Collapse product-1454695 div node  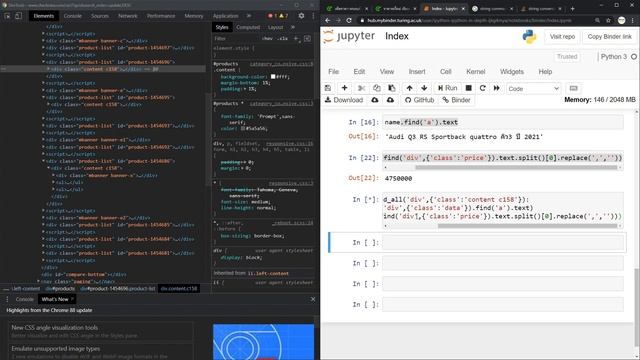(43, 98)
